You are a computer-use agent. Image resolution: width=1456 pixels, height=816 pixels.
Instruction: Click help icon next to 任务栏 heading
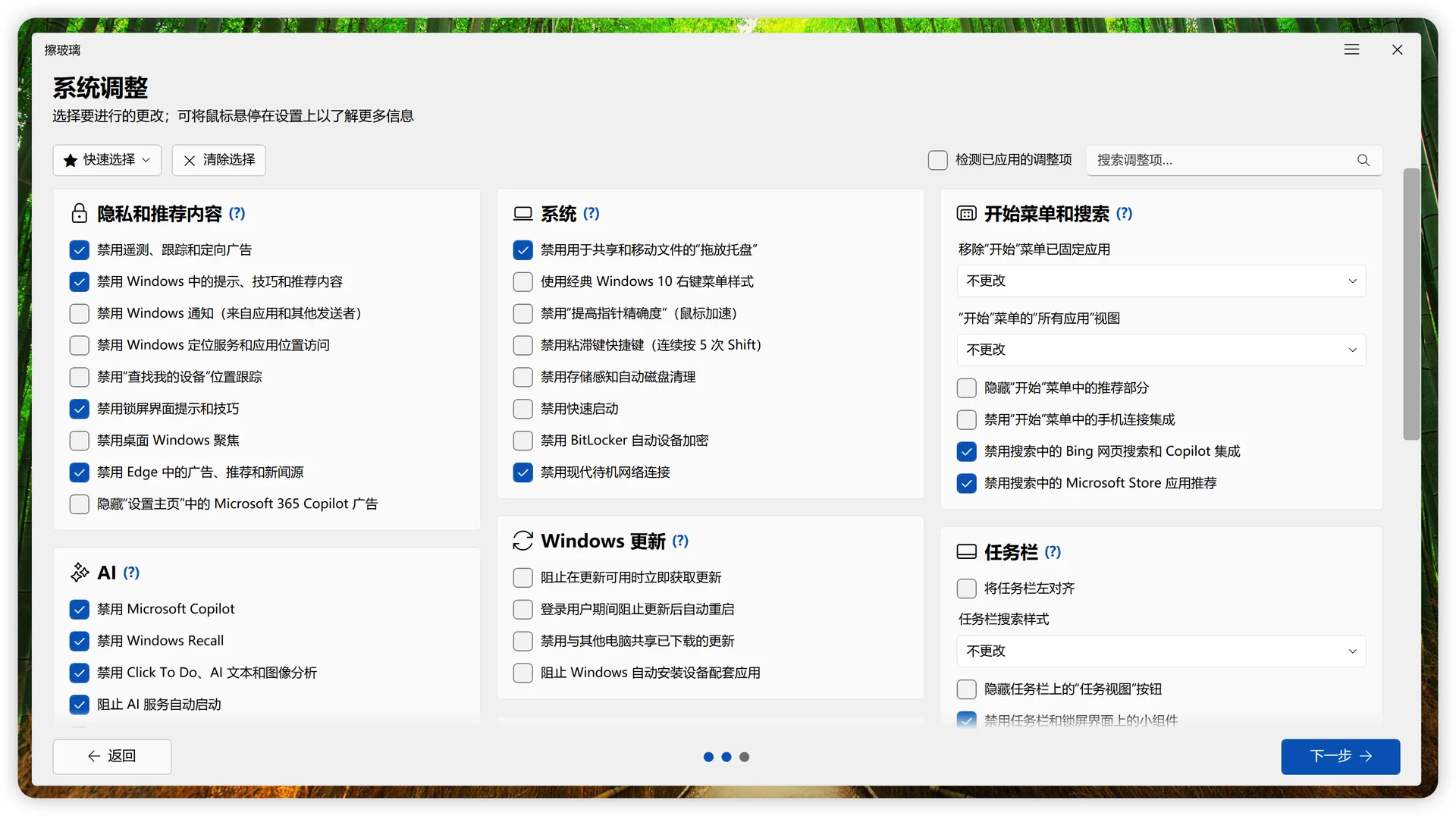pyautogui.click(x=1053, y=551)
